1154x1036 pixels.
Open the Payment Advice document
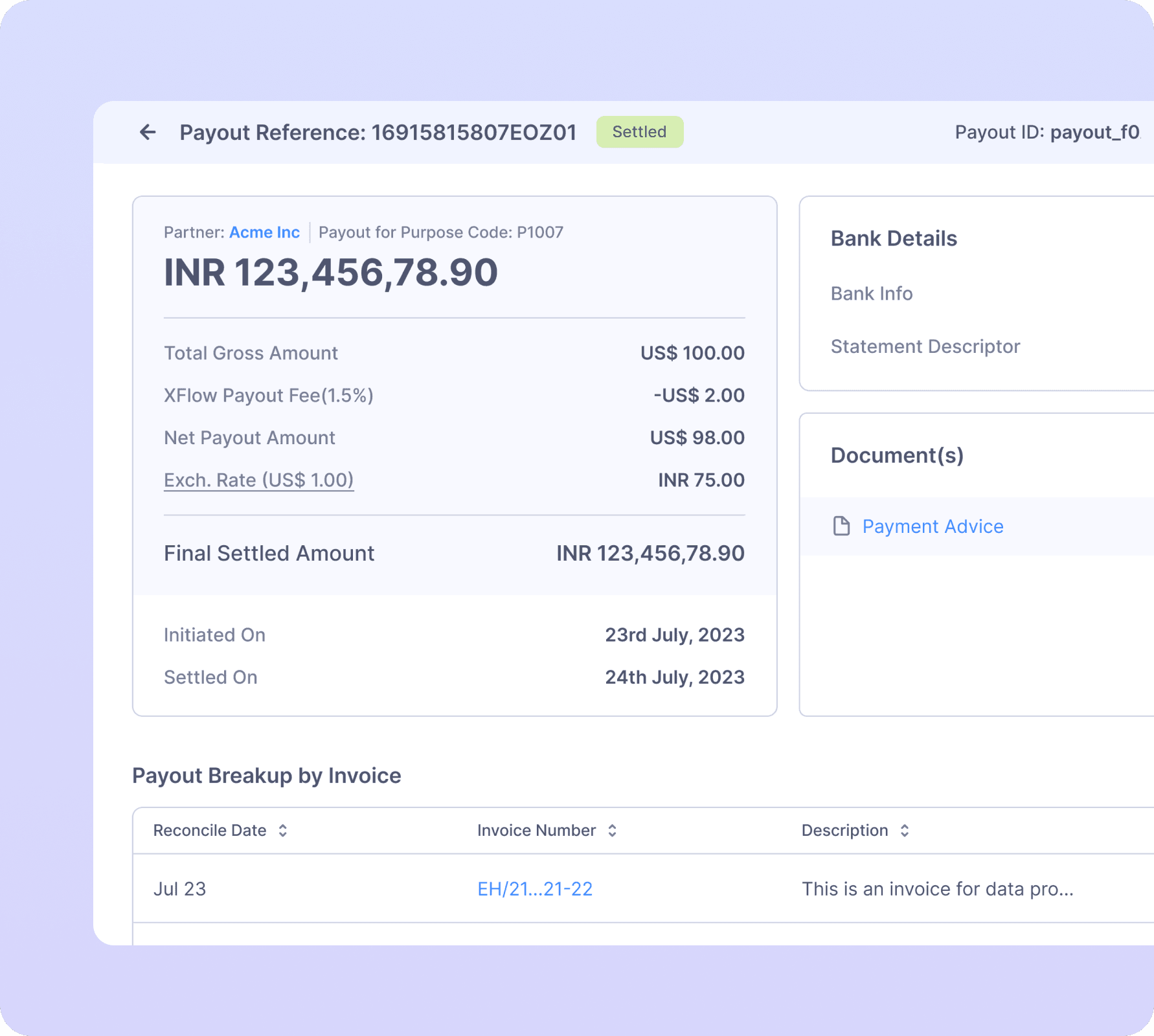click(x=933, y=526)
